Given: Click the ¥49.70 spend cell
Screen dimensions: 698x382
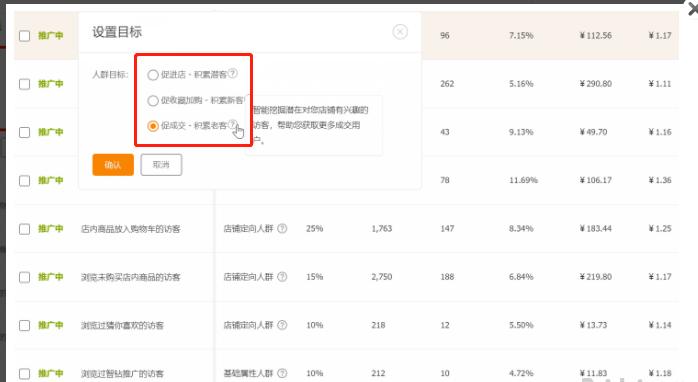Looking at the screenshot, I should point(593,132).
